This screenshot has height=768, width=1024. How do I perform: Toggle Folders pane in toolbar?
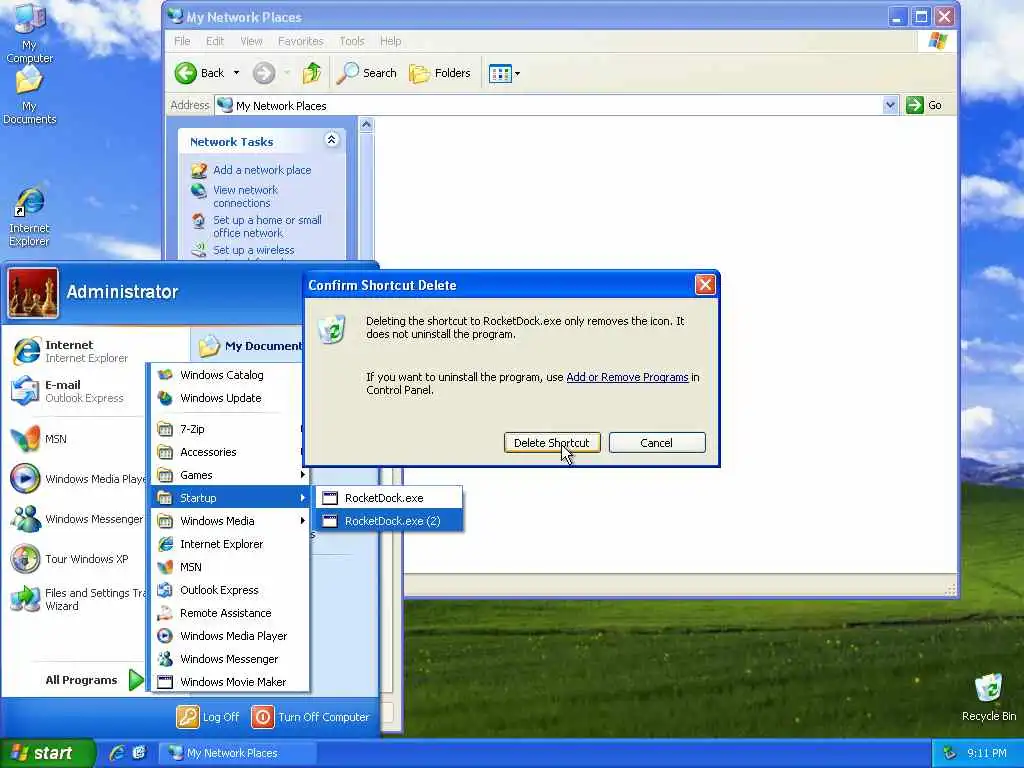coord(440,73)
